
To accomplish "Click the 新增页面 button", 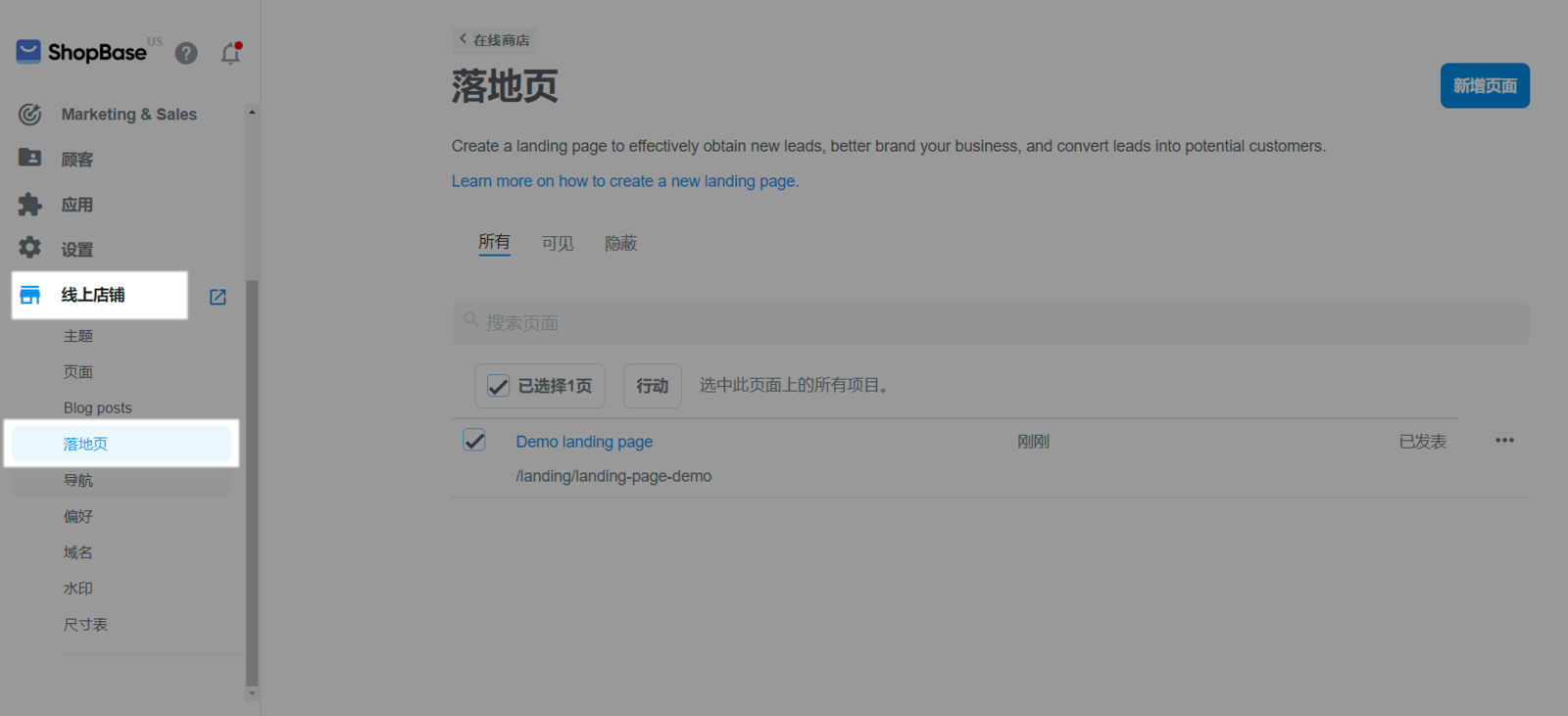I will coord(1484,86).
